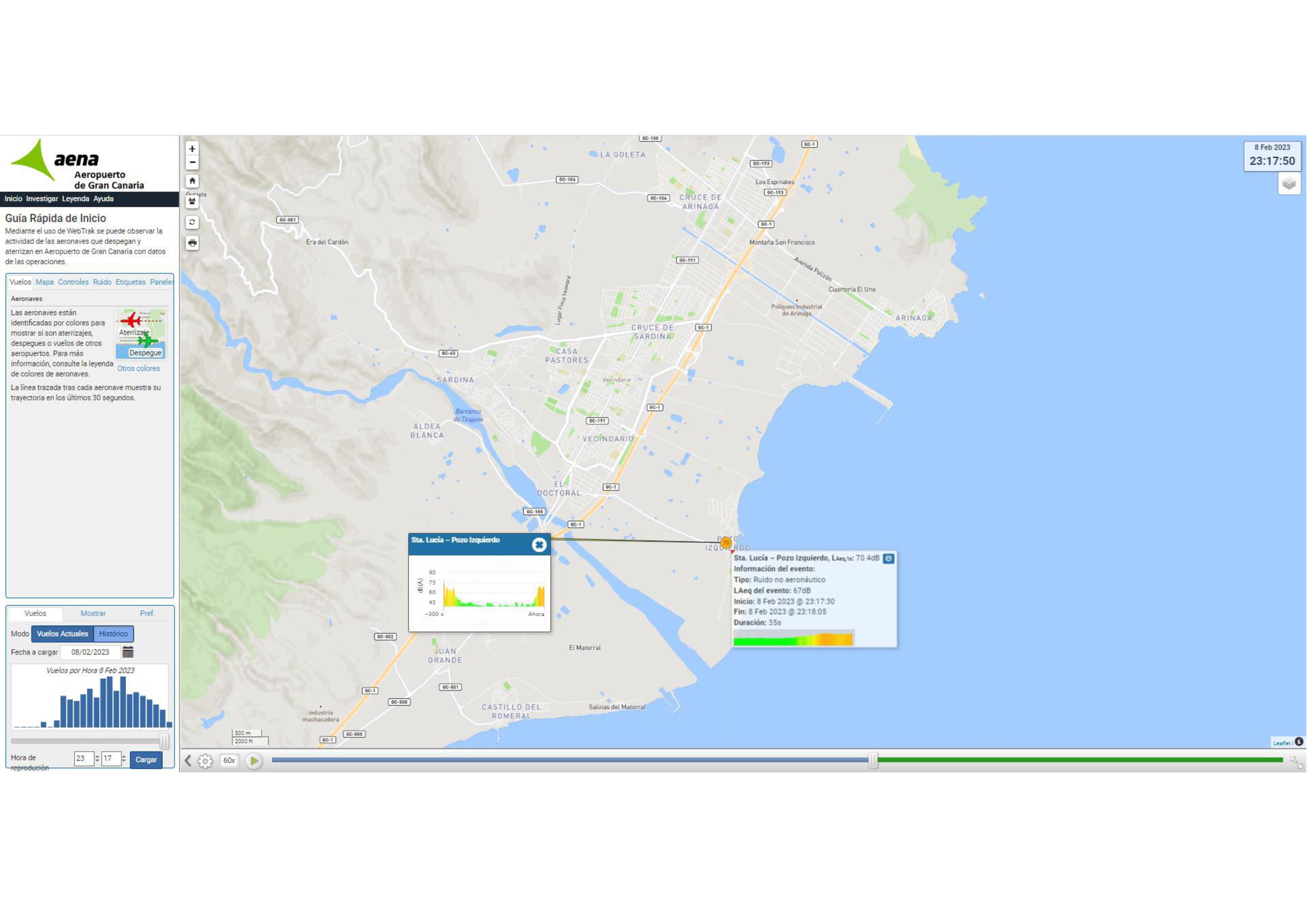
Task: Click the hour stepper arrows
Action: click(x=97, y=758)
